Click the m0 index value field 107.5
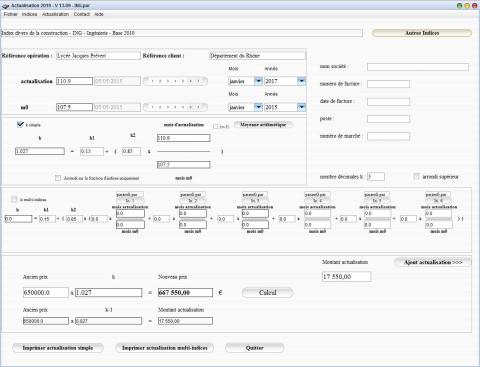Screen dimensions: 480x367 click(74, 107)
